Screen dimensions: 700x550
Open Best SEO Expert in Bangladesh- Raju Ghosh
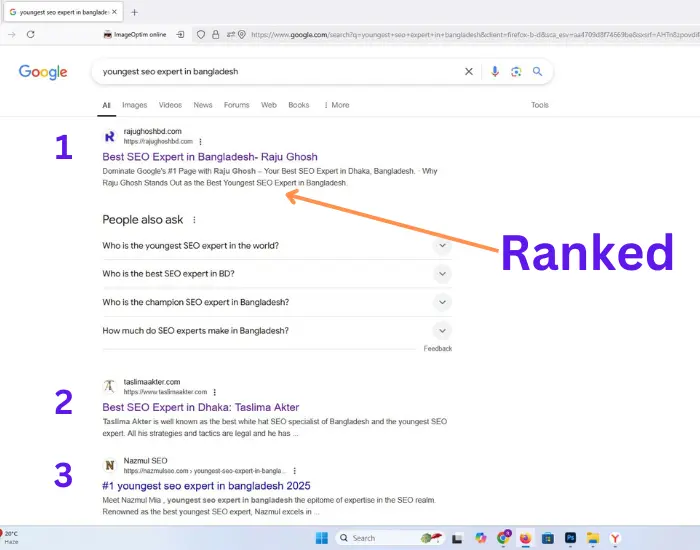(x=210, y=157)
